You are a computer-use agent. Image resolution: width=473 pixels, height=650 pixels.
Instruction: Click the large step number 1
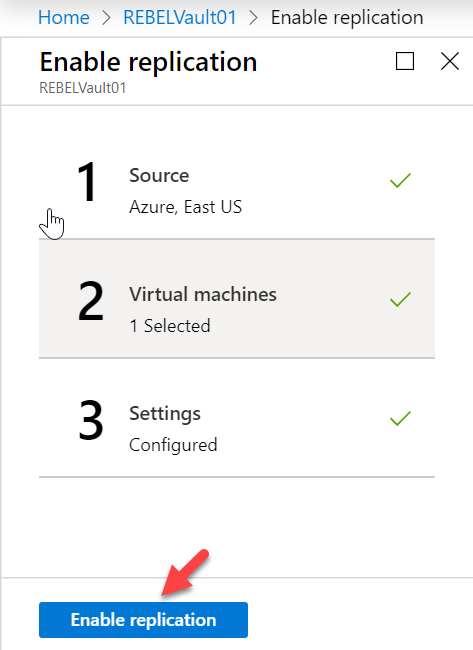[x=87, y=182]
